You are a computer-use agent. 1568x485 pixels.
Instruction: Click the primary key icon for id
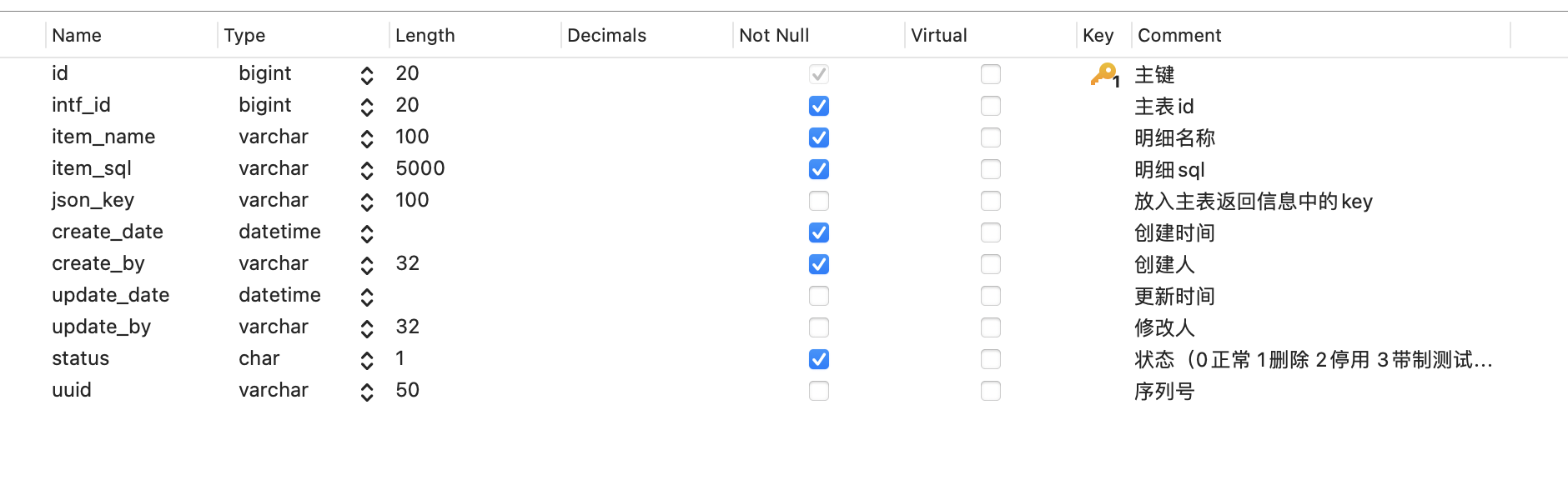click(x=1104, y=75)
